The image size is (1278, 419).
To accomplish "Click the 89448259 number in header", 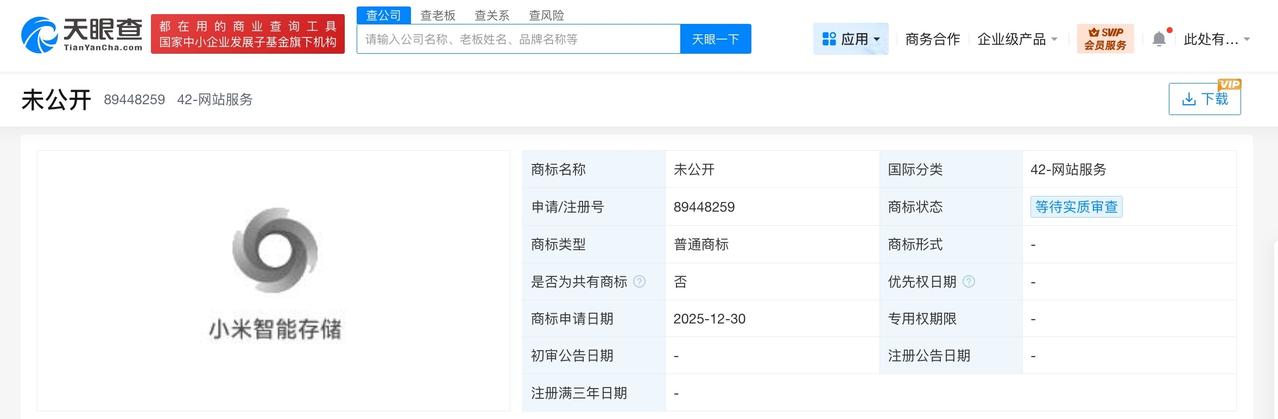I will pyautogui.click(x=134, y=99).
